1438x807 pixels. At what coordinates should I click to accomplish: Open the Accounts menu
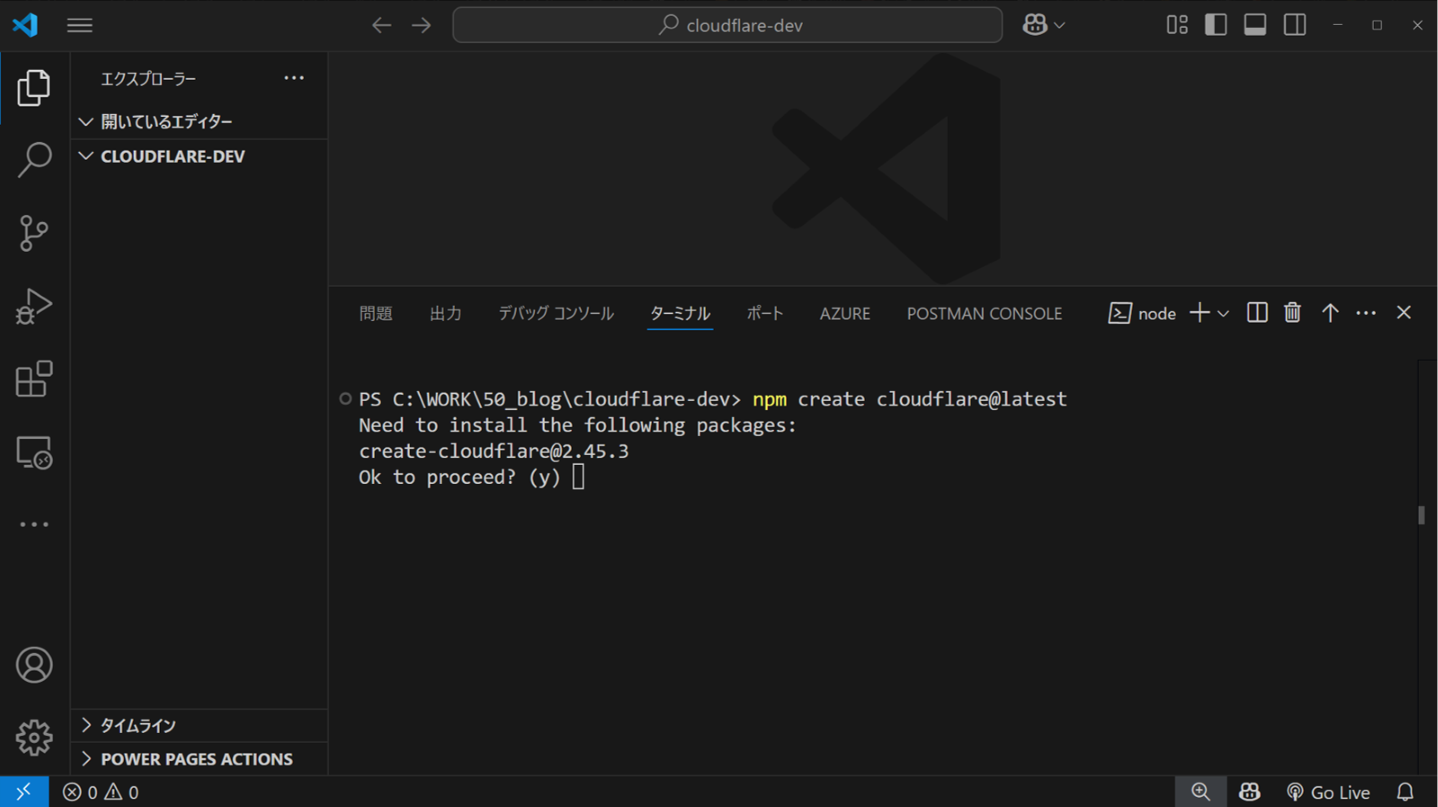[x=34, y=665]
